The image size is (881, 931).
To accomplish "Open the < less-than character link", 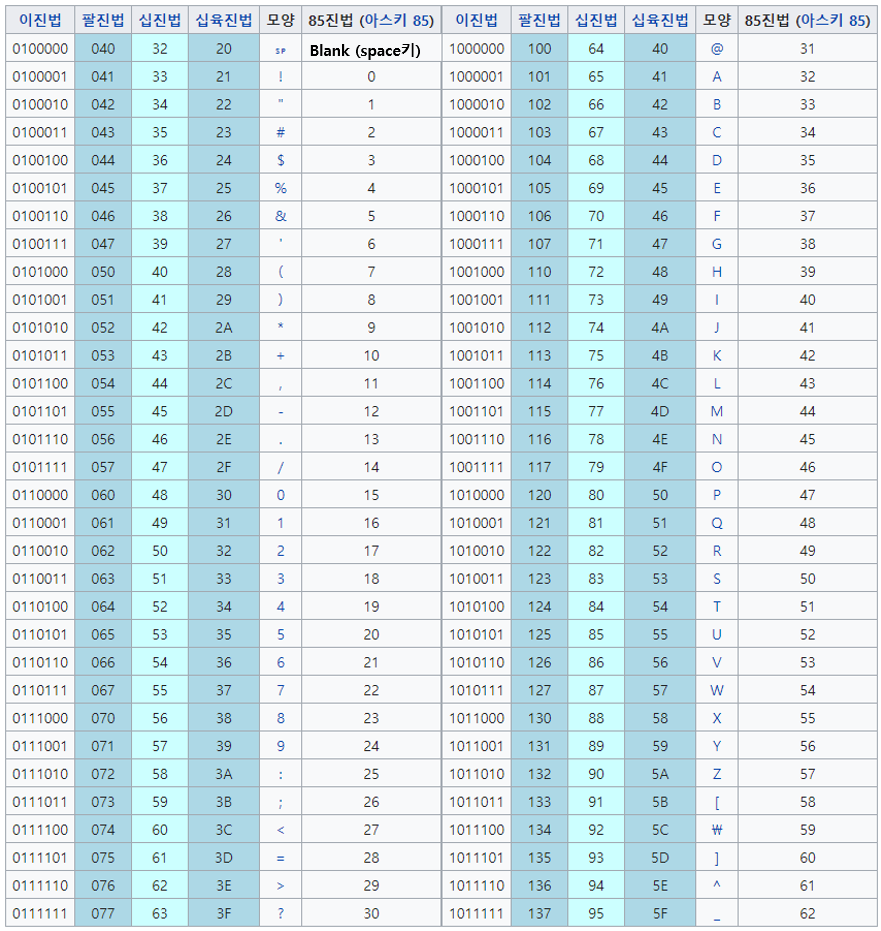I will click(281, 831).
